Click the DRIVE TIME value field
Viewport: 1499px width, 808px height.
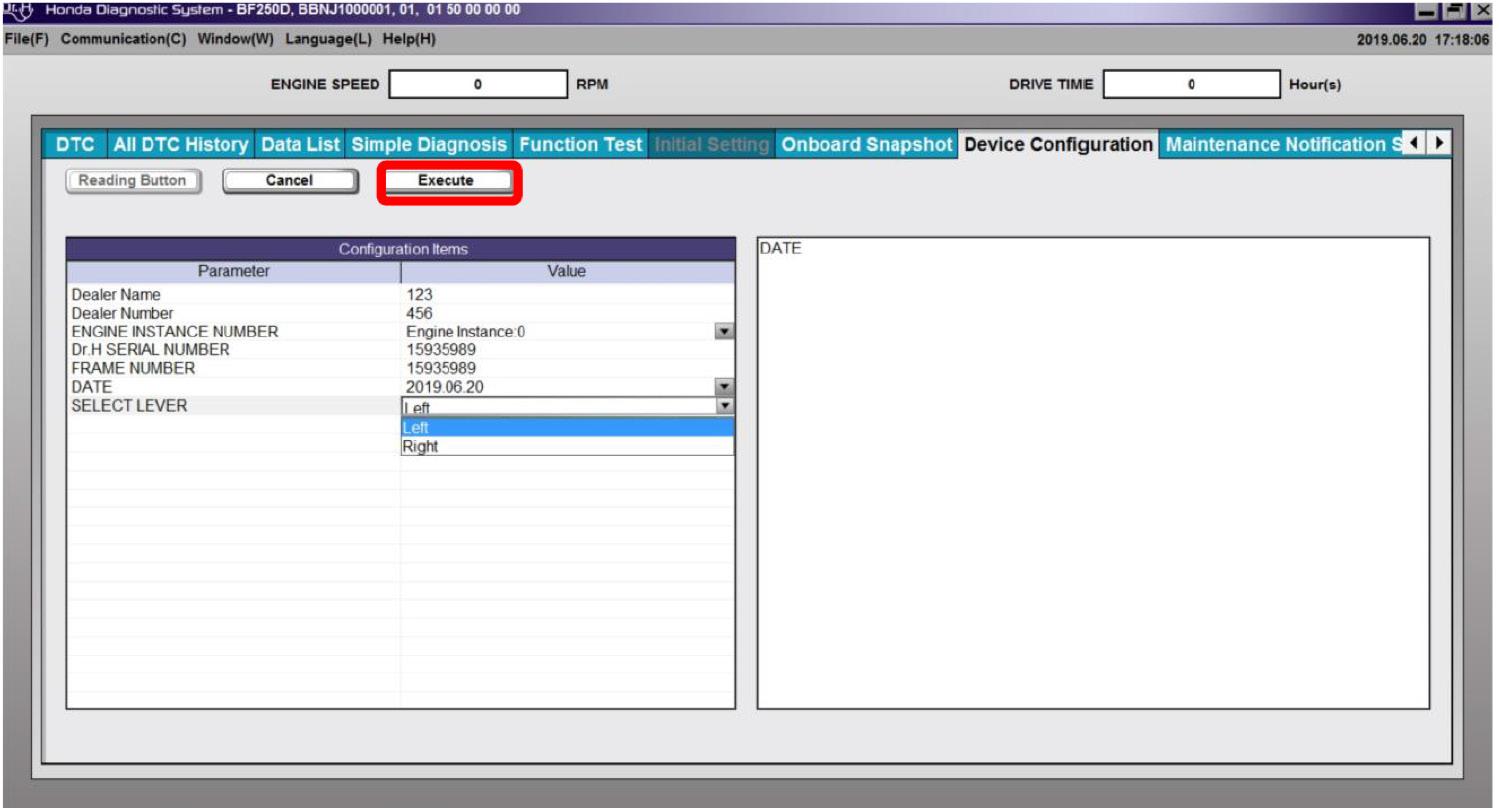tap(1192, 85)
